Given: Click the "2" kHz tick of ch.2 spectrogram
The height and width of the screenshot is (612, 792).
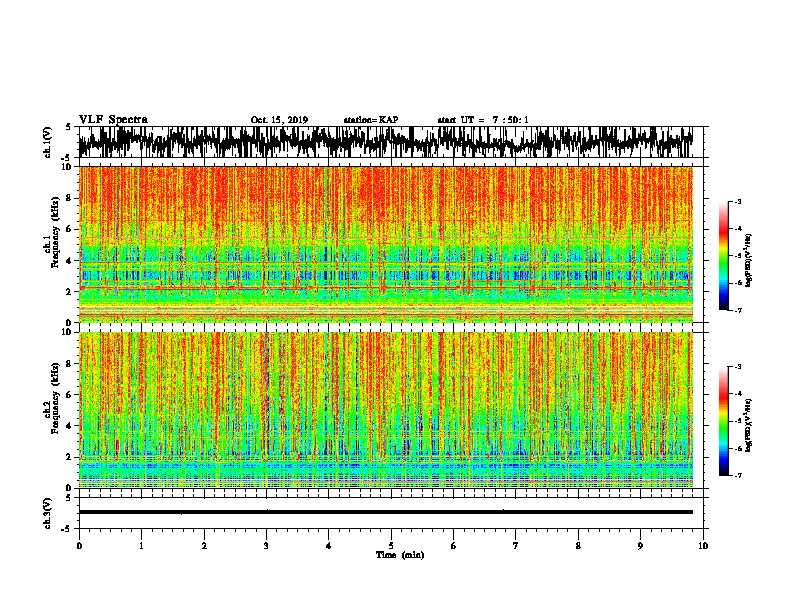Looking at the screenshot, I should coord(69,457).
